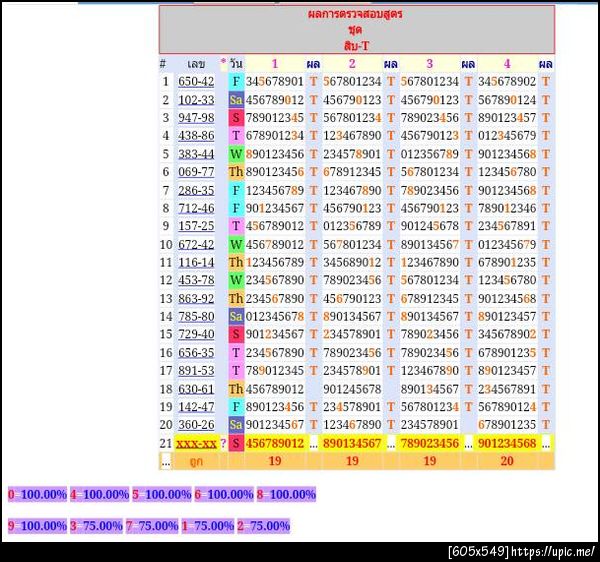Click the 'เลข' column header
600x562 pixels.
[x=196, y=64]
